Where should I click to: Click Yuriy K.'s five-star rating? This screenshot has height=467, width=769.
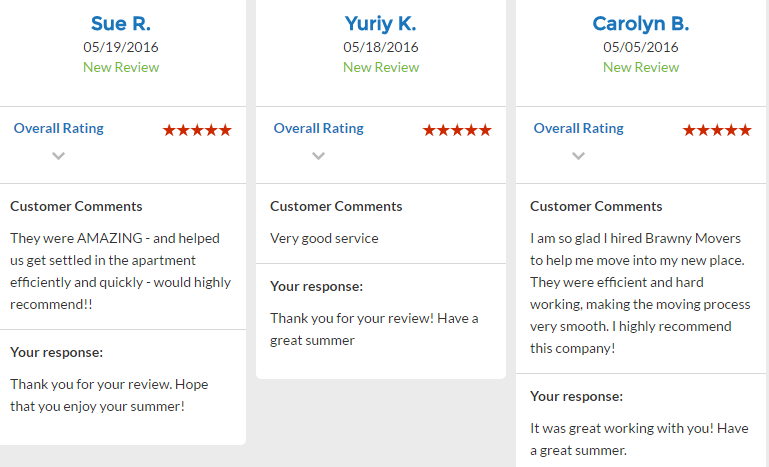[457, 130]
